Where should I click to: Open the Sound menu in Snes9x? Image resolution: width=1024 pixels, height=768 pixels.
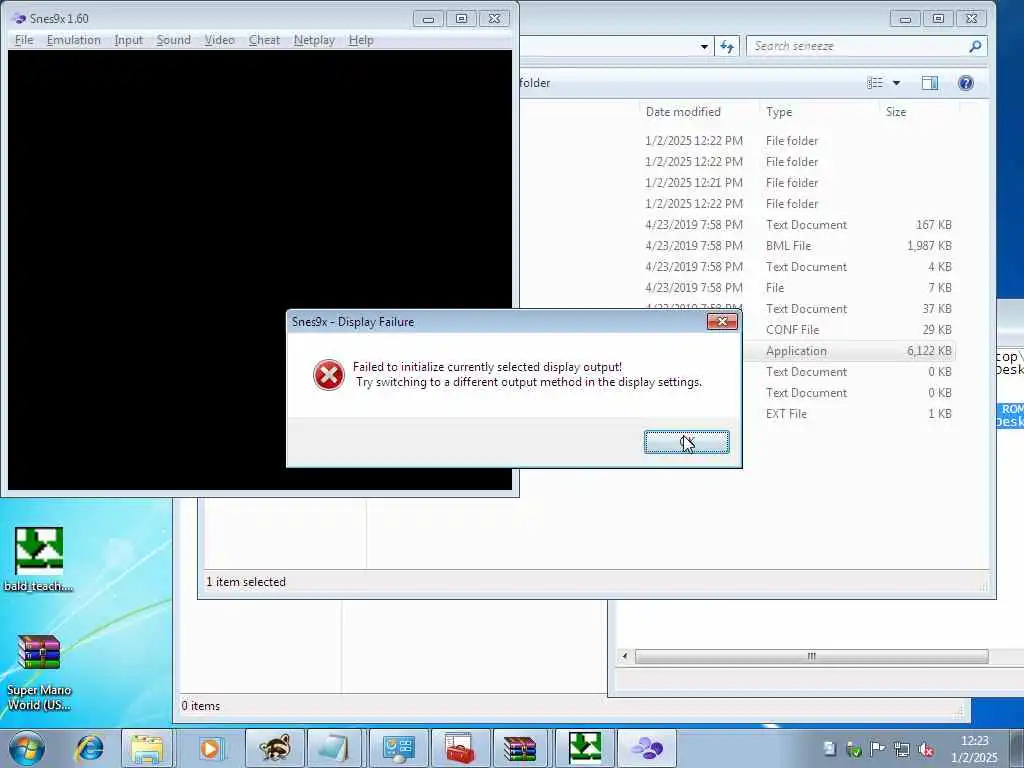click(174, 40)
